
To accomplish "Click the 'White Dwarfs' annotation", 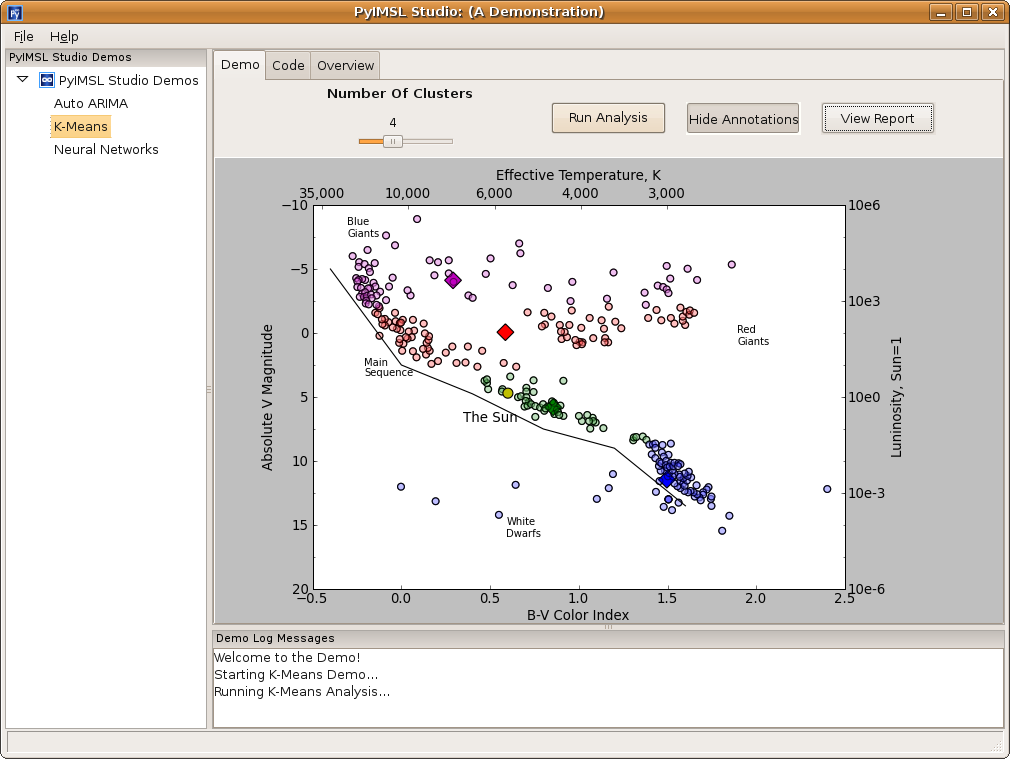I will point(523,527).
